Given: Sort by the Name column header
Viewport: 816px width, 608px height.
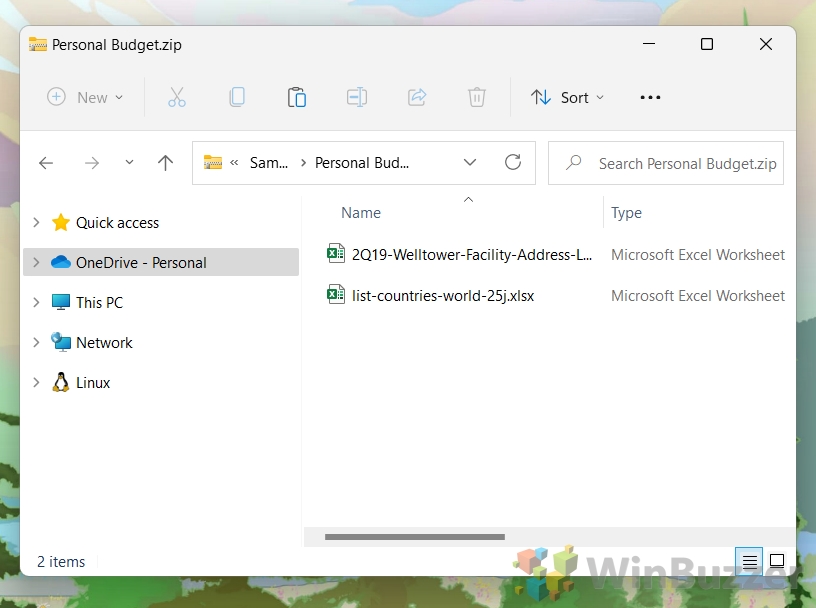Looking at the screenshot, I should [361, 212].
